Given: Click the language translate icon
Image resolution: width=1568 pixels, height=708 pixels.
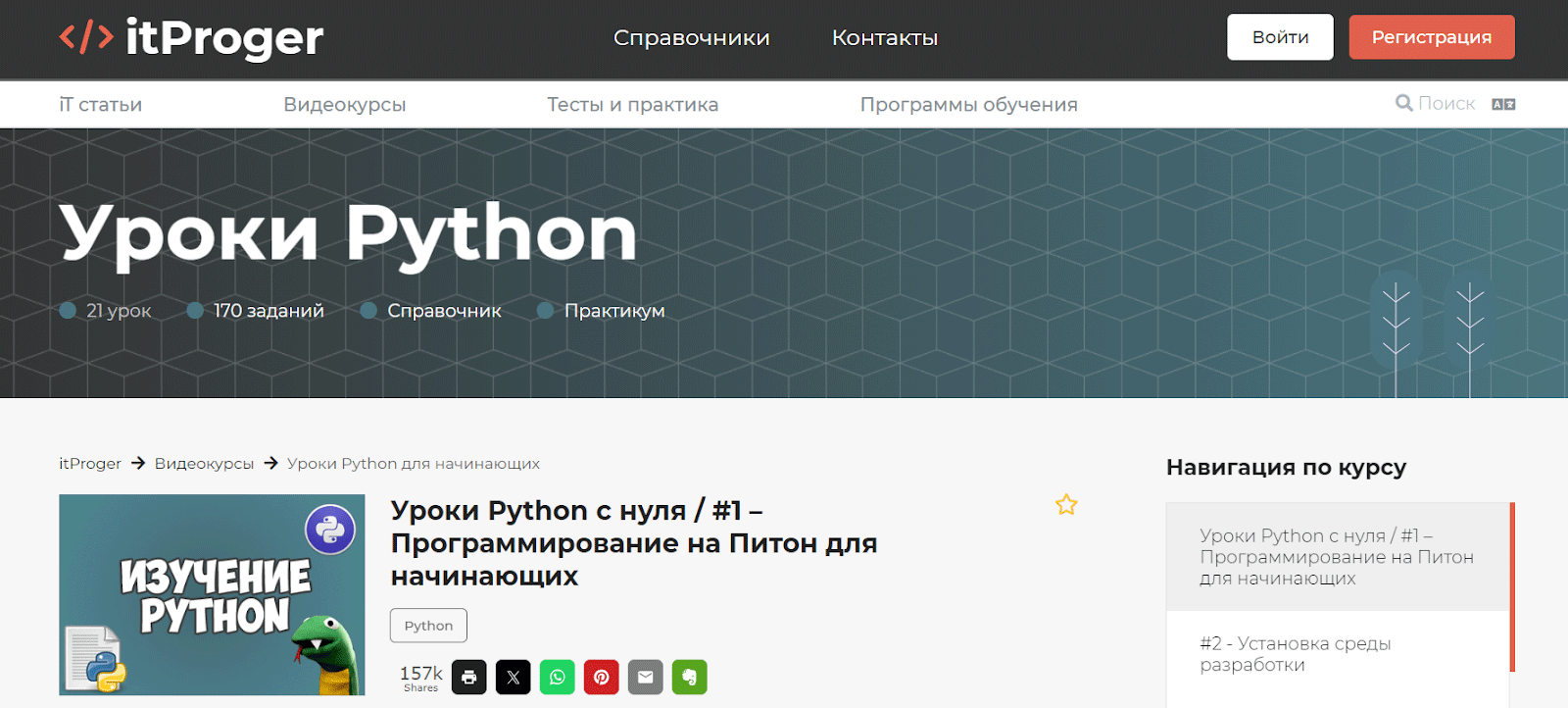Looking at the screenshot, I should (x=1502, y=104).
